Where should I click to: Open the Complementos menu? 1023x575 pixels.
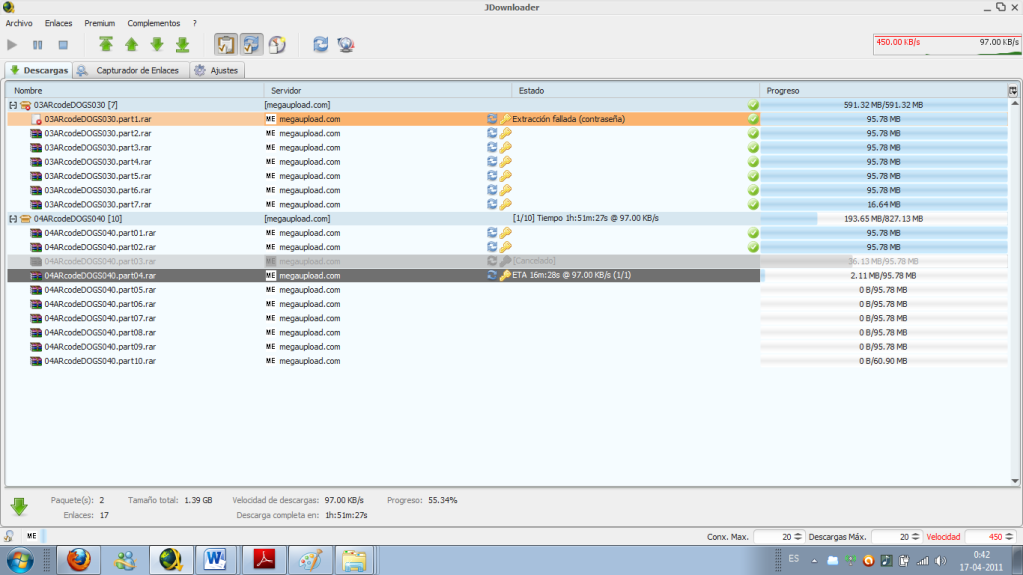[153, 23]
